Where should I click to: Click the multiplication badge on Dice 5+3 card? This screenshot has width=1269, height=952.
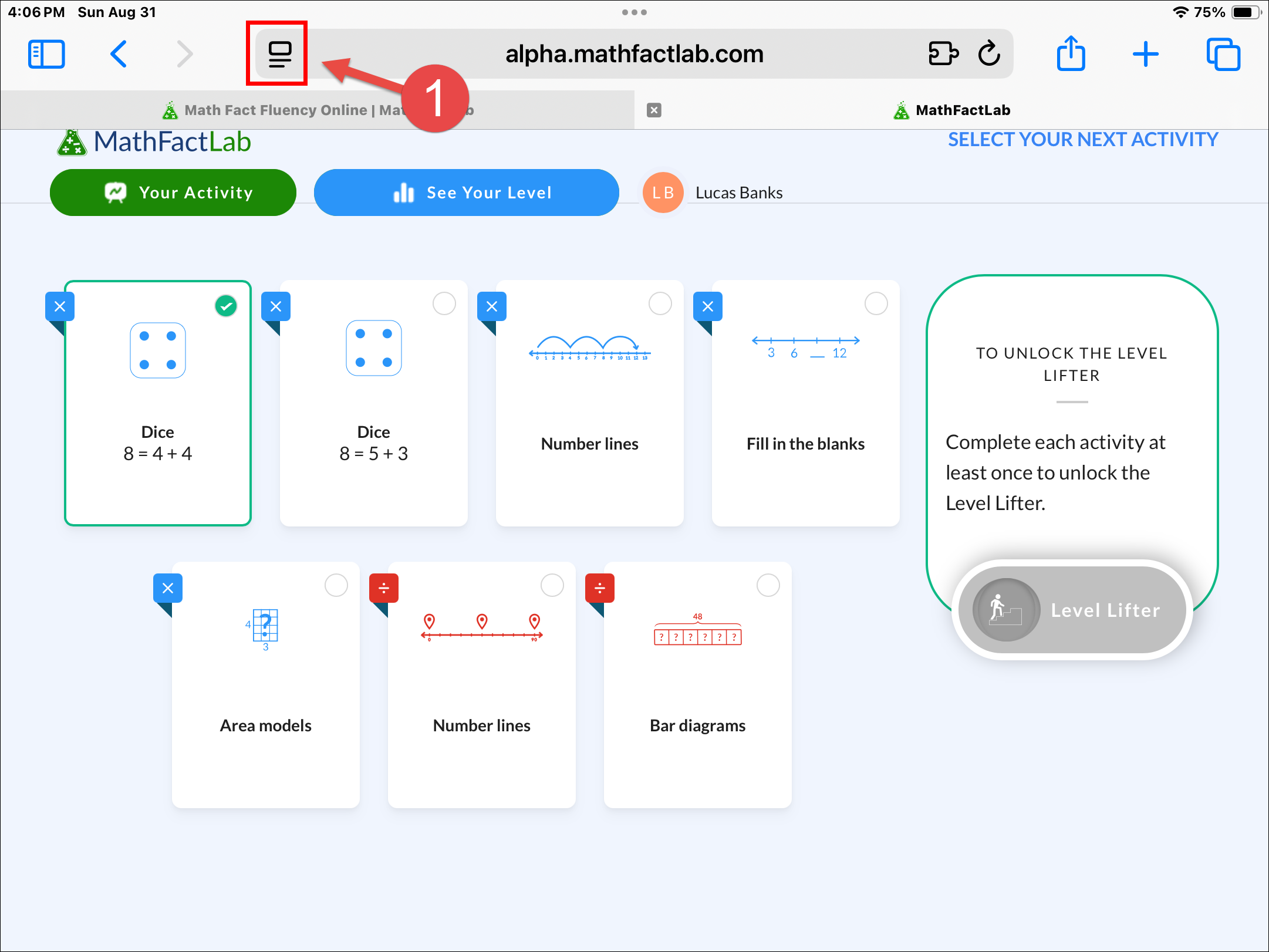coord(276,306)
